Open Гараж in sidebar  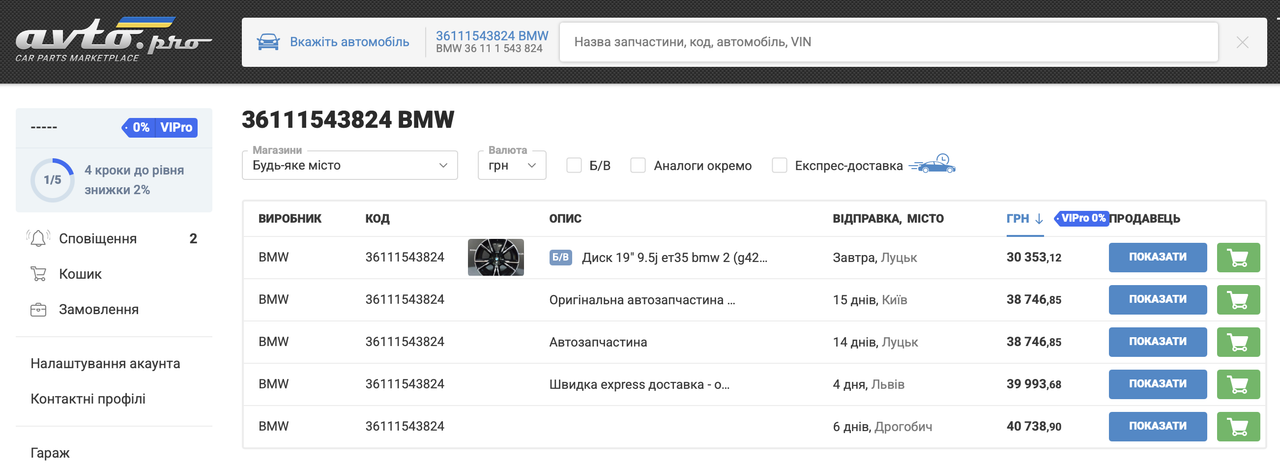pyautogui.click(x=50, y=453)
